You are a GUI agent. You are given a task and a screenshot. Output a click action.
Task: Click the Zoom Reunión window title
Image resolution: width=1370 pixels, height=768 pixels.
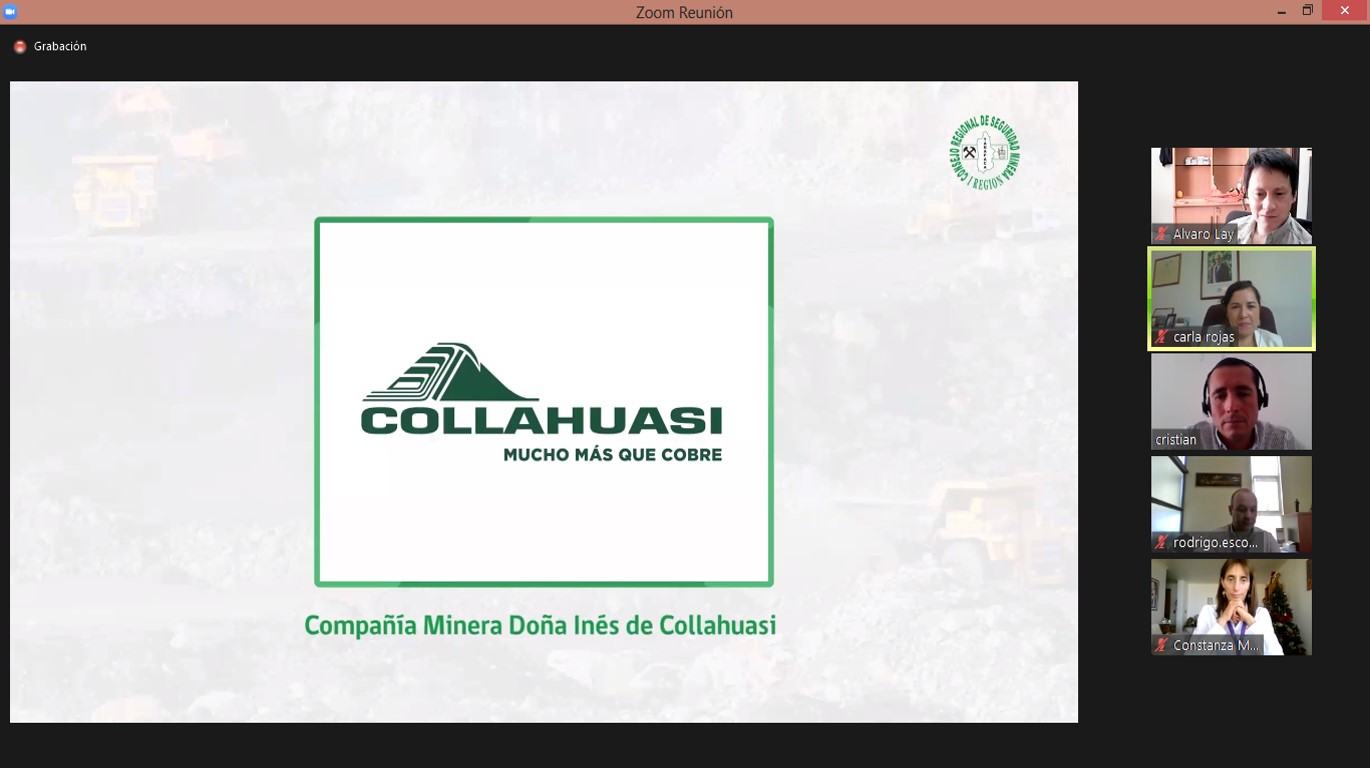(684, 12)
